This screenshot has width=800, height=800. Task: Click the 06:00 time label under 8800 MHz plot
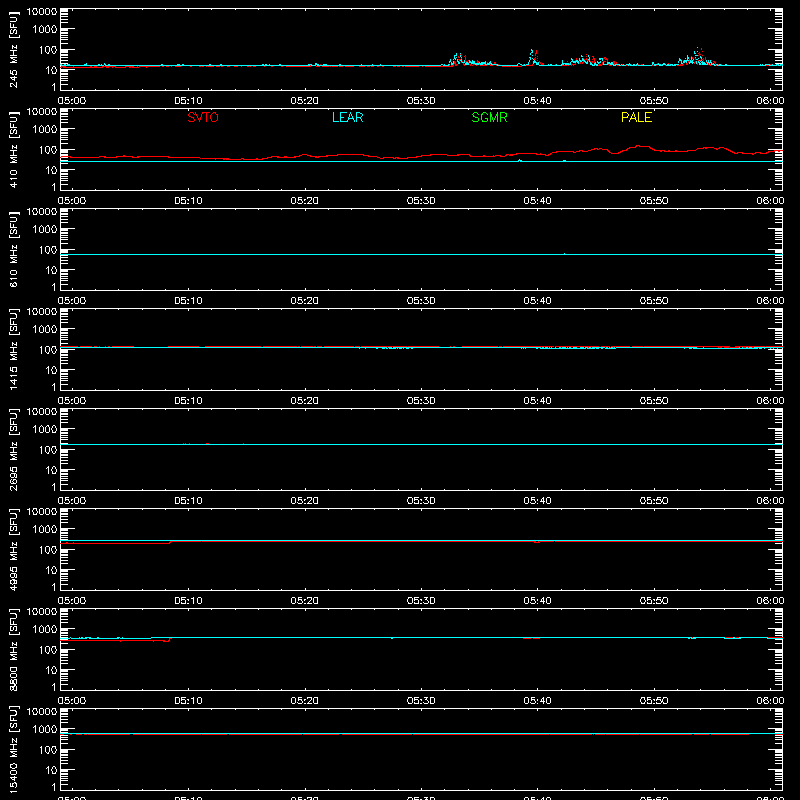tap(770, 701)
